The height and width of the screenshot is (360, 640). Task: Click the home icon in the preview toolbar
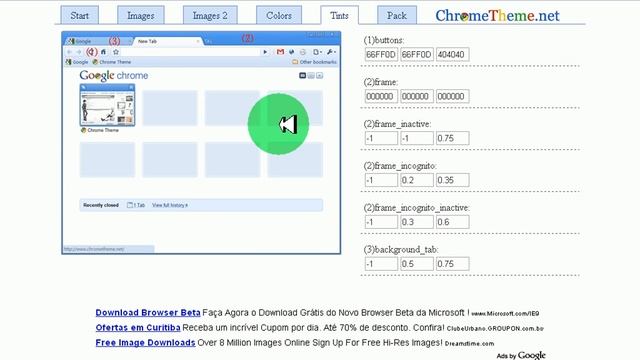click(104, 52)
